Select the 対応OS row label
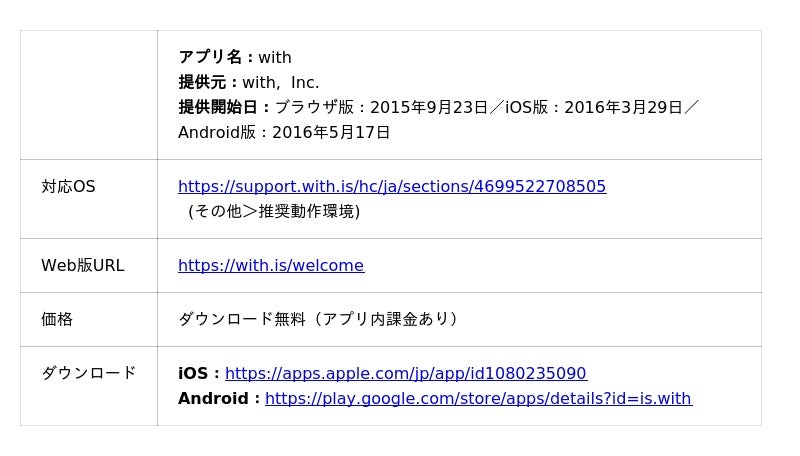 [68, 187]
